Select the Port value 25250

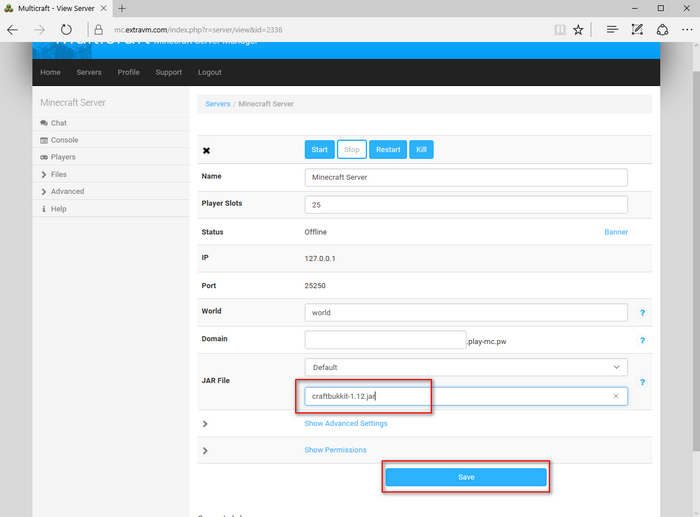pyautogui.click(x=315, y=286)
